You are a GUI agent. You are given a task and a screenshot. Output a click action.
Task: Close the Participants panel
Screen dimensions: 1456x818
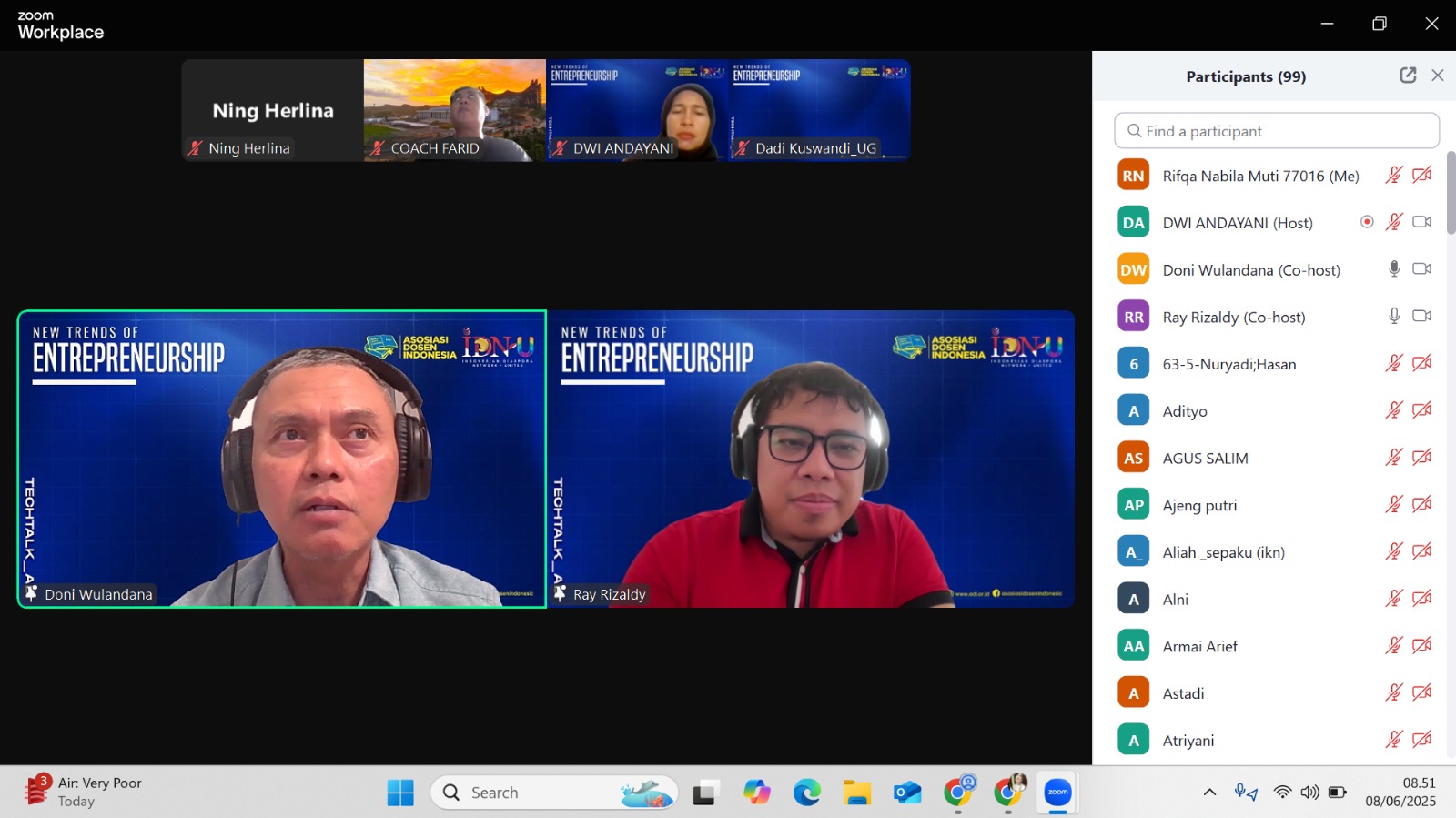point(1438,76)
